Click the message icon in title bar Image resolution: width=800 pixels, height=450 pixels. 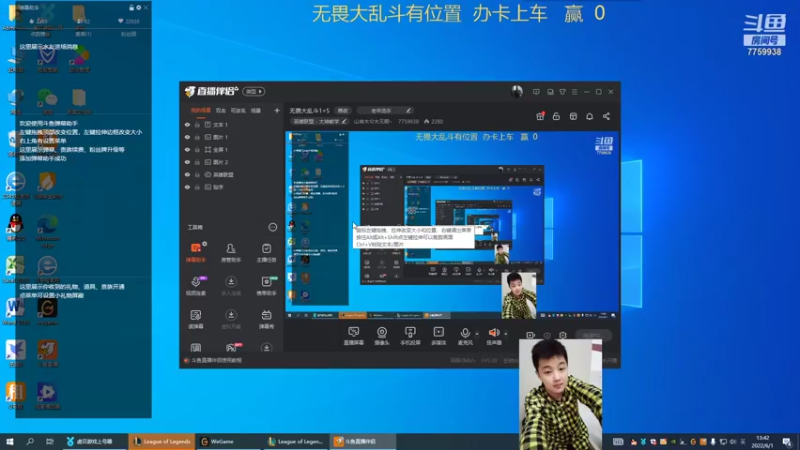point(536,92)
